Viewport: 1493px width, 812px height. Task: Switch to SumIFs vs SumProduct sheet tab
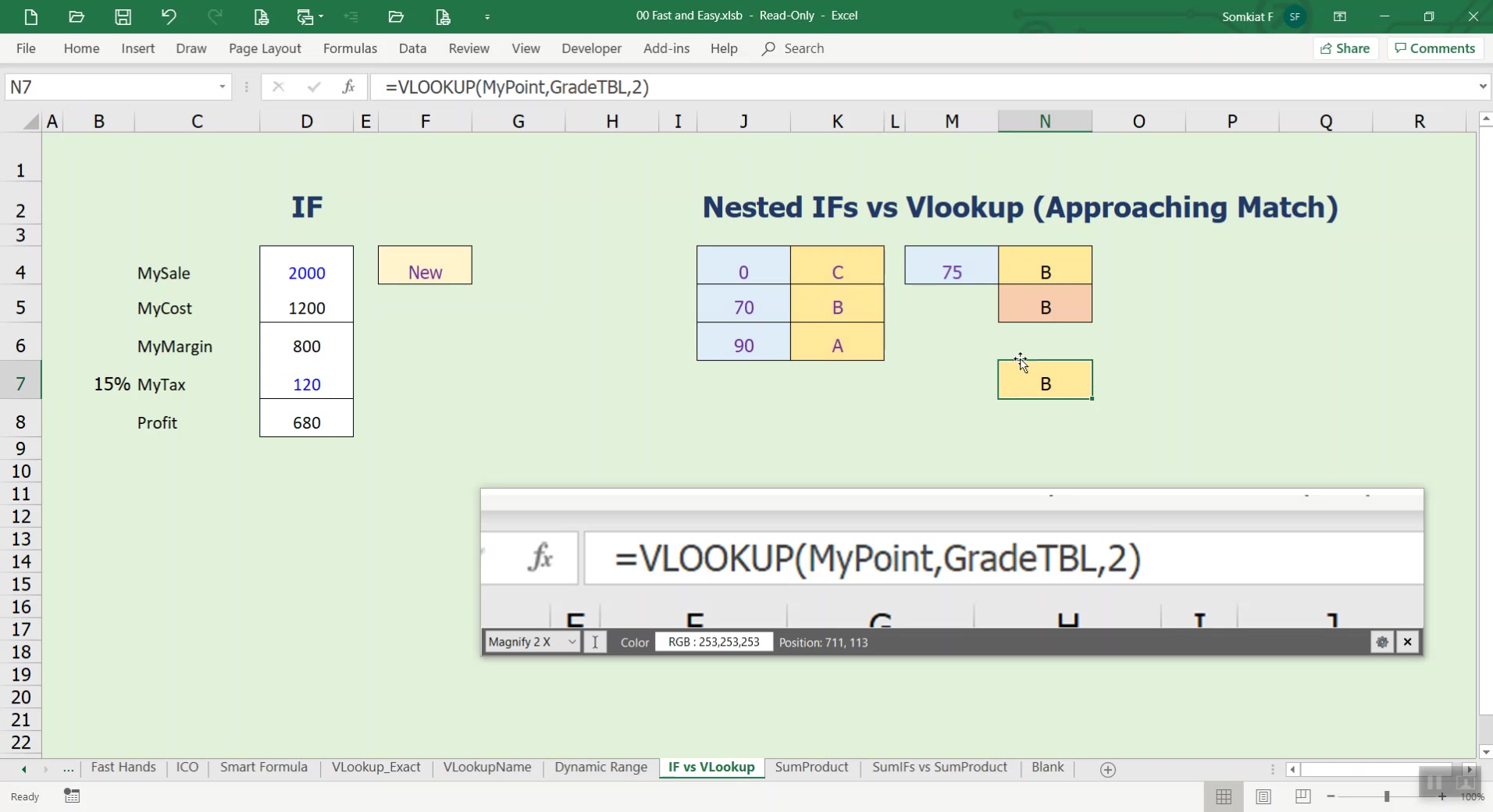point(939,767)
